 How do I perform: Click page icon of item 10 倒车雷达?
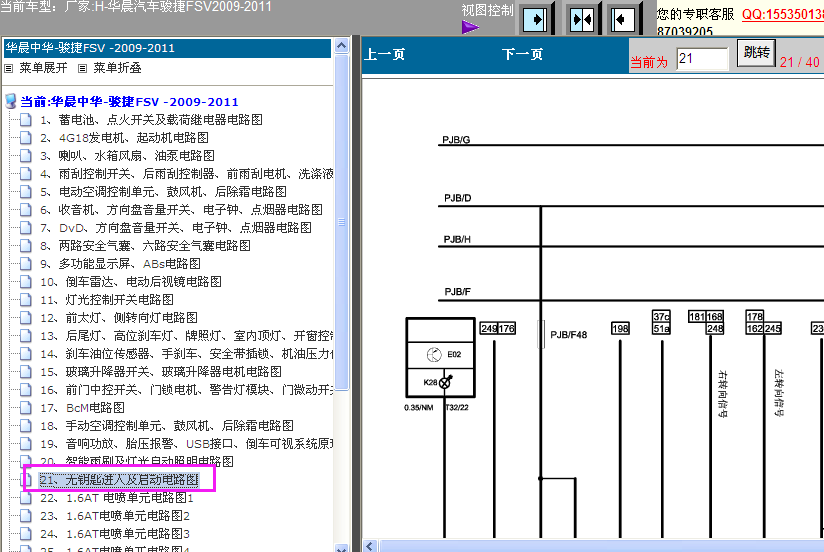[x=25, y=282]
